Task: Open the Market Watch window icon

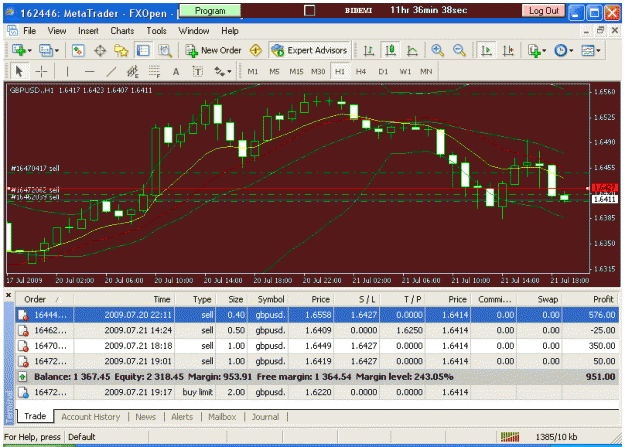Action: 78,51
